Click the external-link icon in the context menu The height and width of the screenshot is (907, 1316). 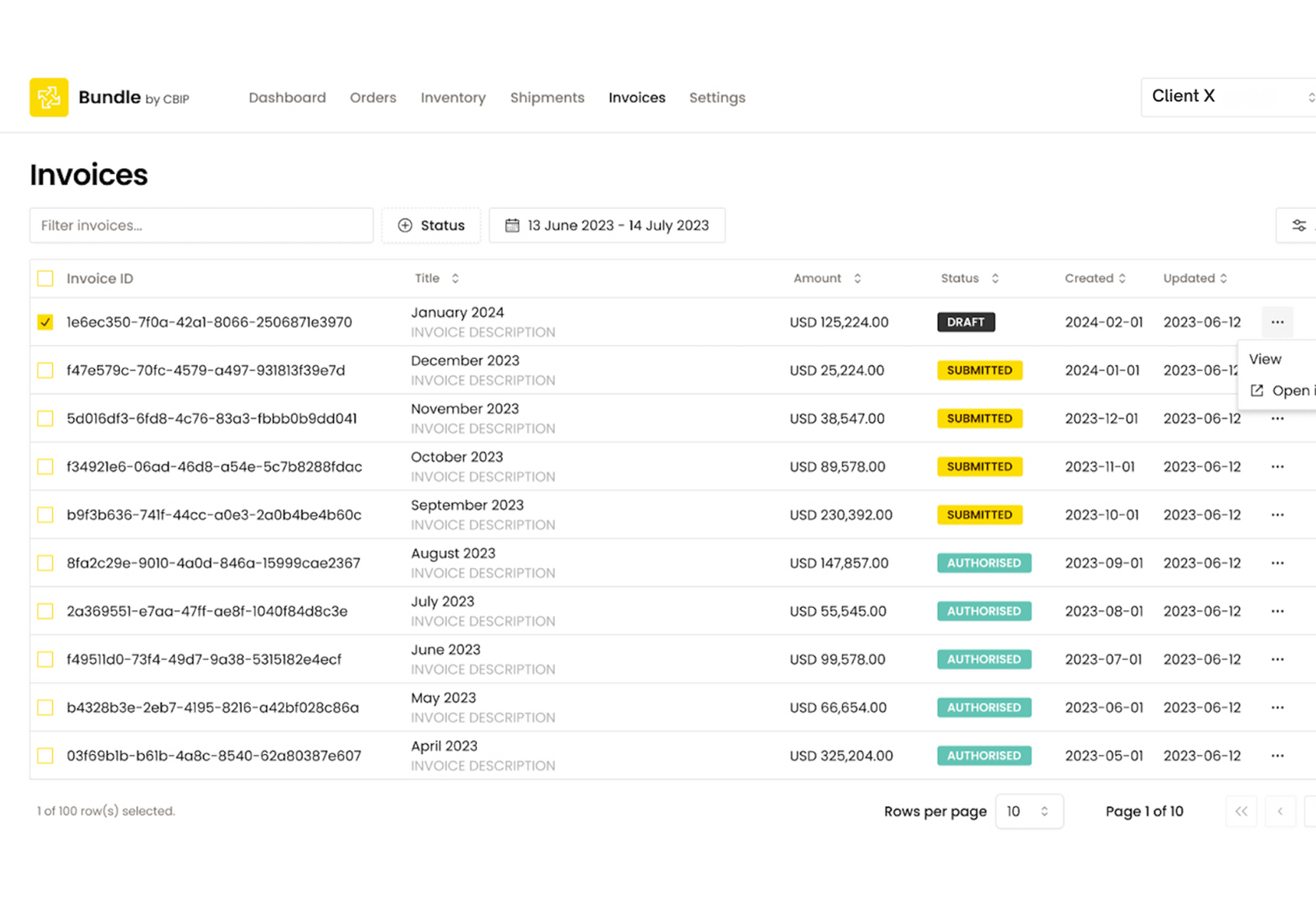1257,391
